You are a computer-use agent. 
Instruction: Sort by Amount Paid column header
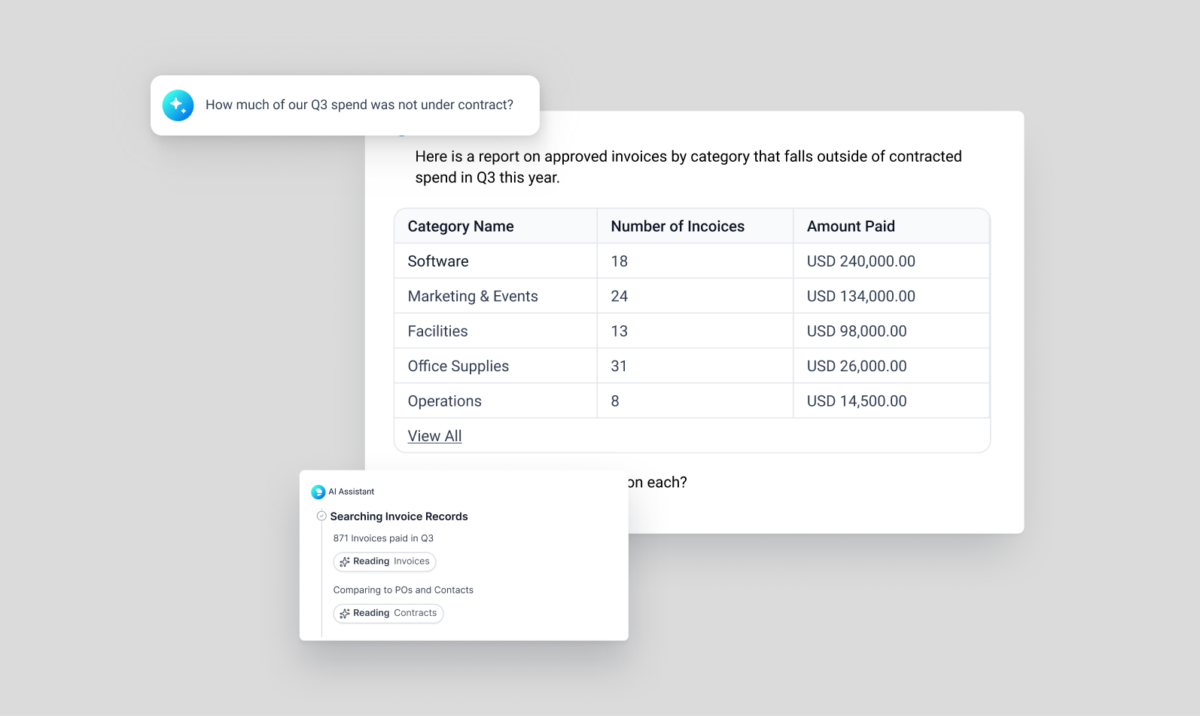point(850,227)
